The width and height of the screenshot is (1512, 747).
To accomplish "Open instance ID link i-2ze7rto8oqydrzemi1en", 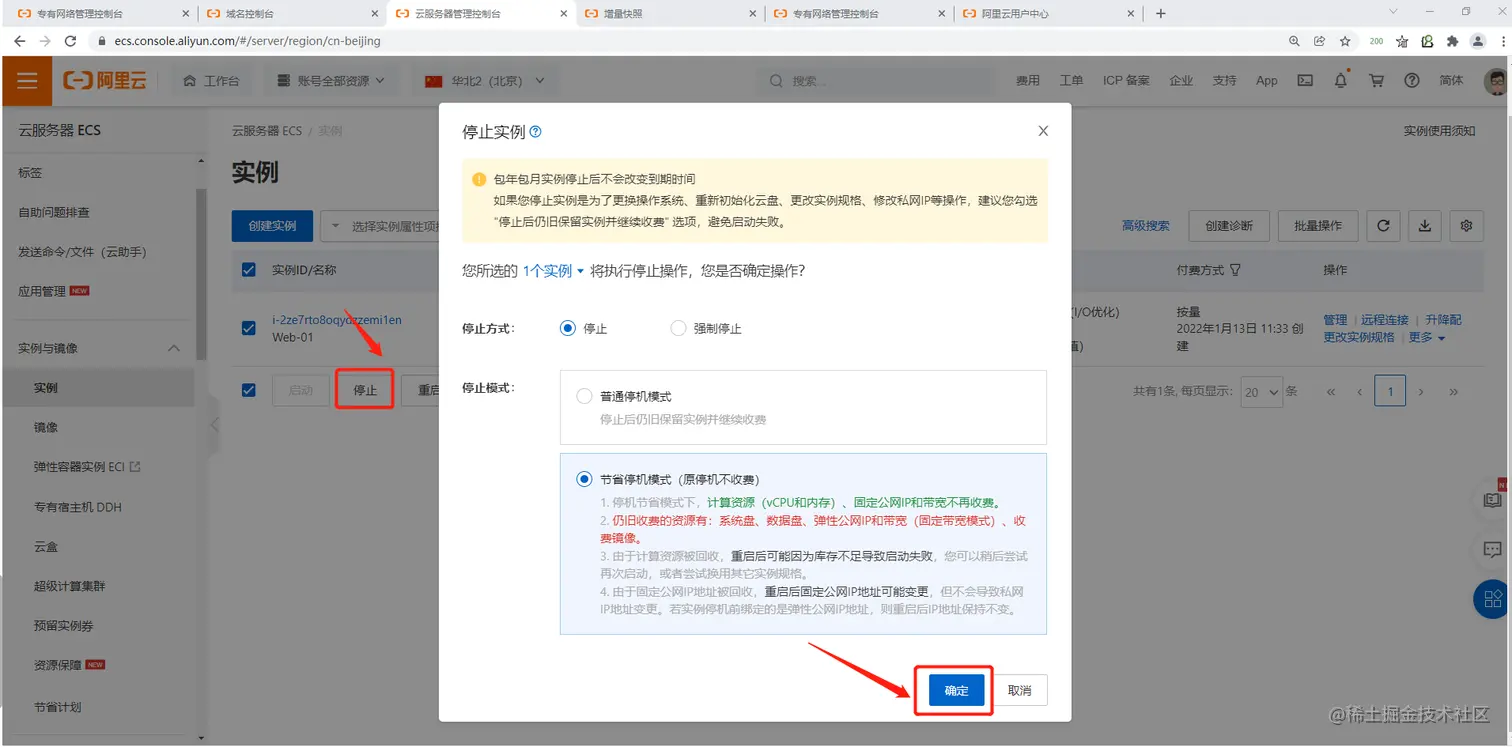I will click(x=337, y=320).
